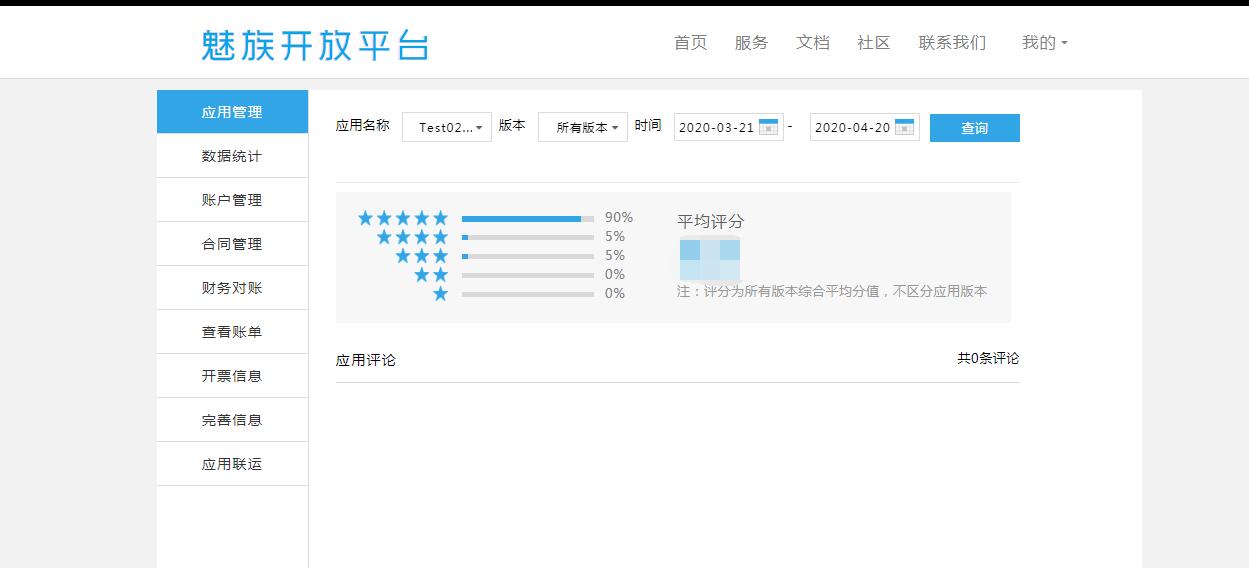The height and width of the screenshot is (568, 1249).
Task: Click the note about 综合平均分值
Action: [x=832, y=291]
